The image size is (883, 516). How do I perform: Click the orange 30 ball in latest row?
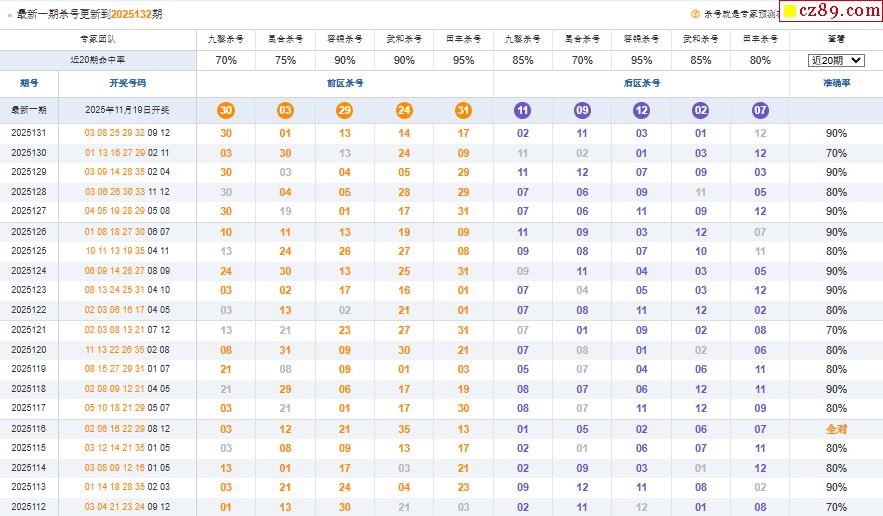226,110
